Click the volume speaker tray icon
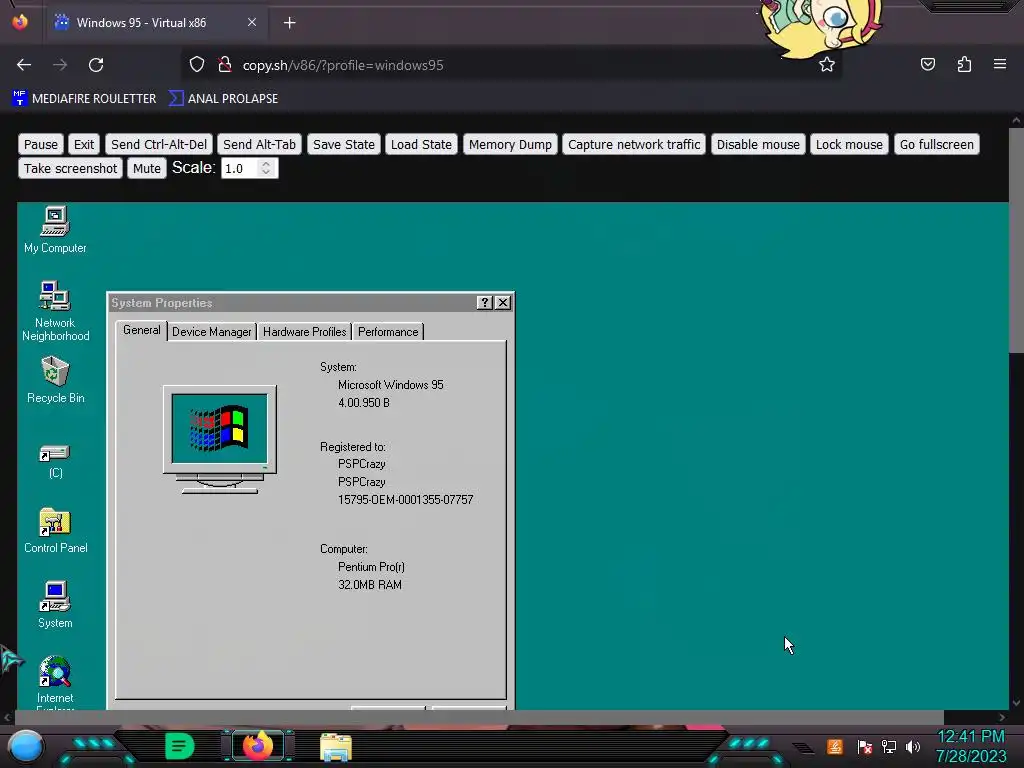 pyautogui.click(x=913, y=746)
